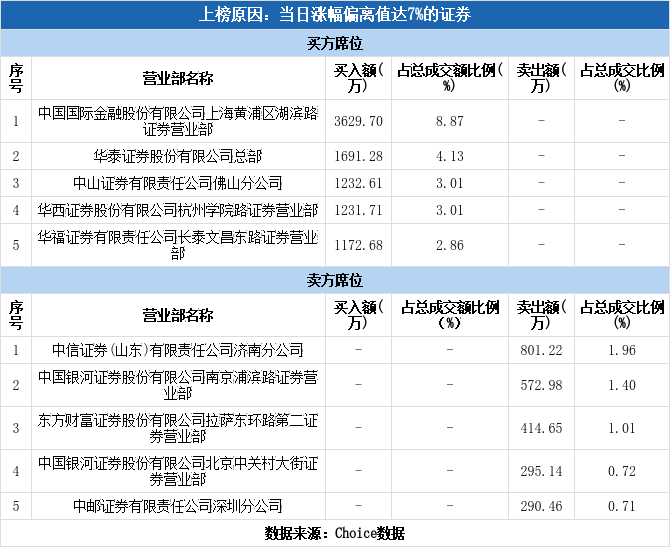Screen dimensions: 670x547
Task: Click 东方财富证券股份有限公司拉萨东环路第二证券营业部 seller row
Action: pyautogui.click(x=335, y=428)
